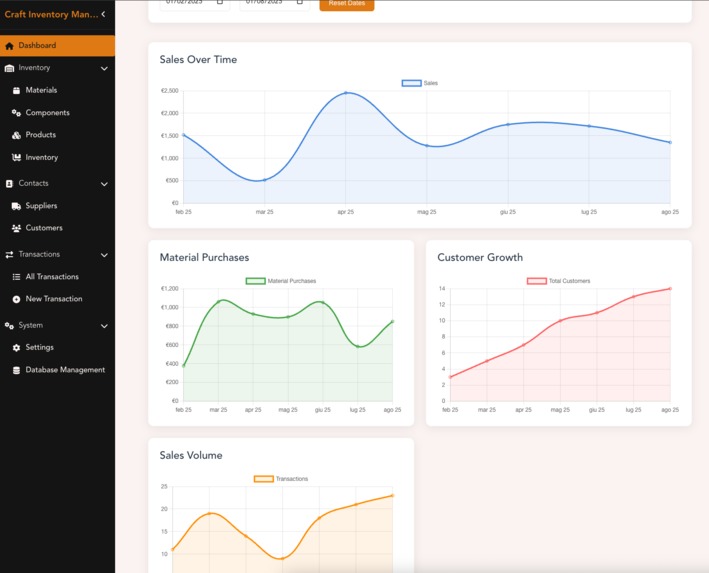Click the Inventory warehouse icon in sidebar header
709x573 pixels.
pos(9,68)
